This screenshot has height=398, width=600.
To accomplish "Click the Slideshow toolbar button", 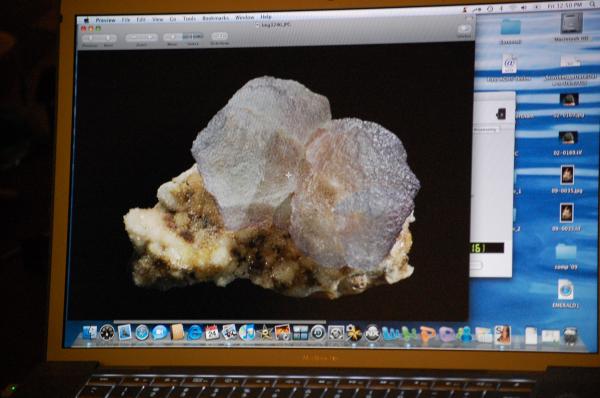I will coord(219,36).
